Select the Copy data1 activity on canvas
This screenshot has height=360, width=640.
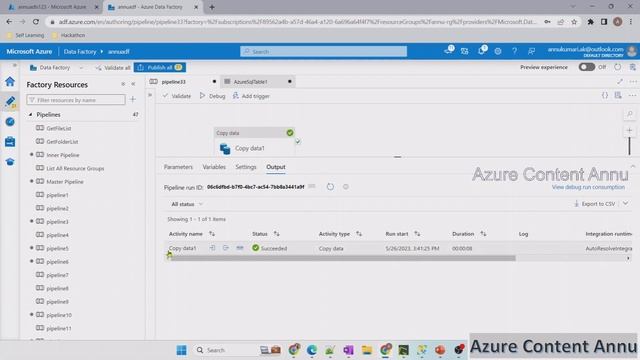(254, 142)
